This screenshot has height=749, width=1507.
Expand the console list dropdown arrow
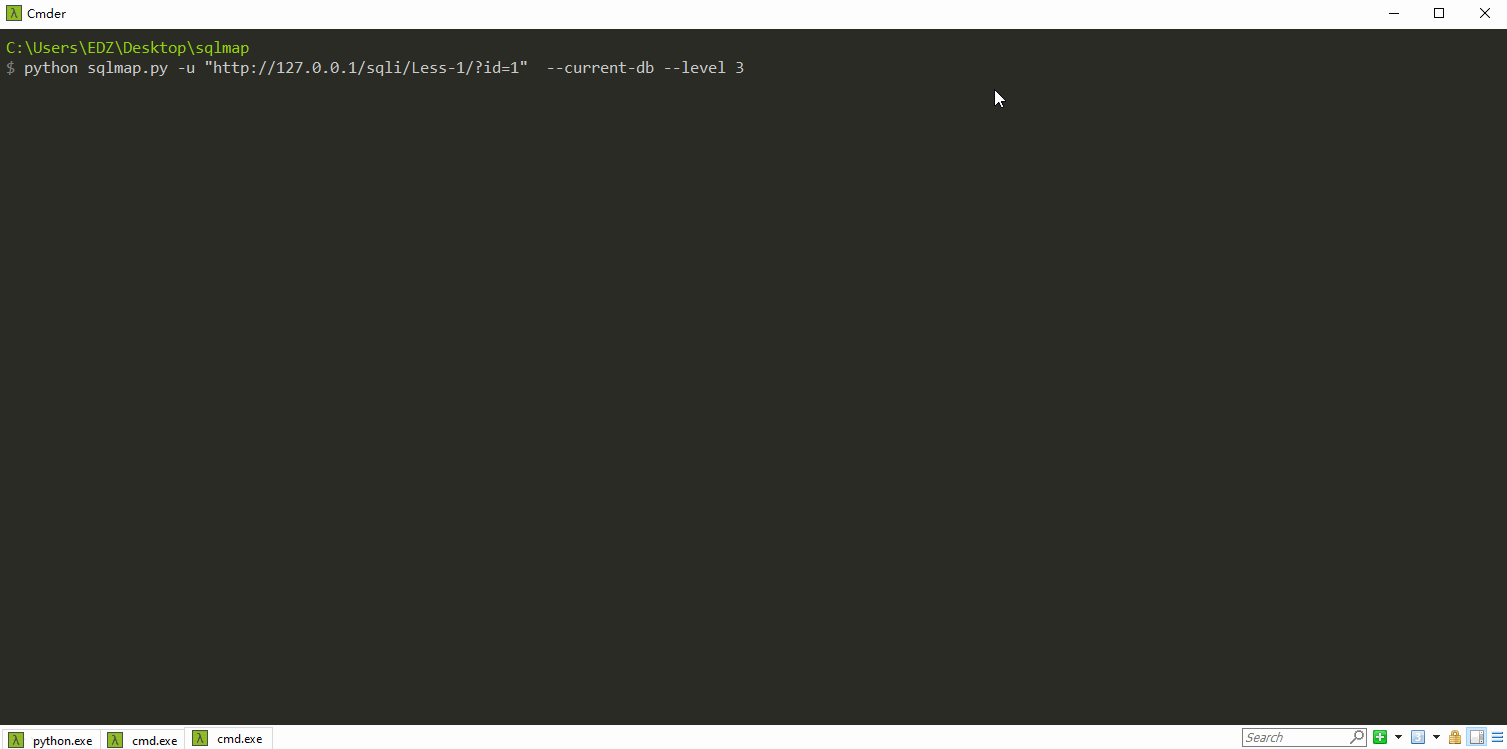1436,738
